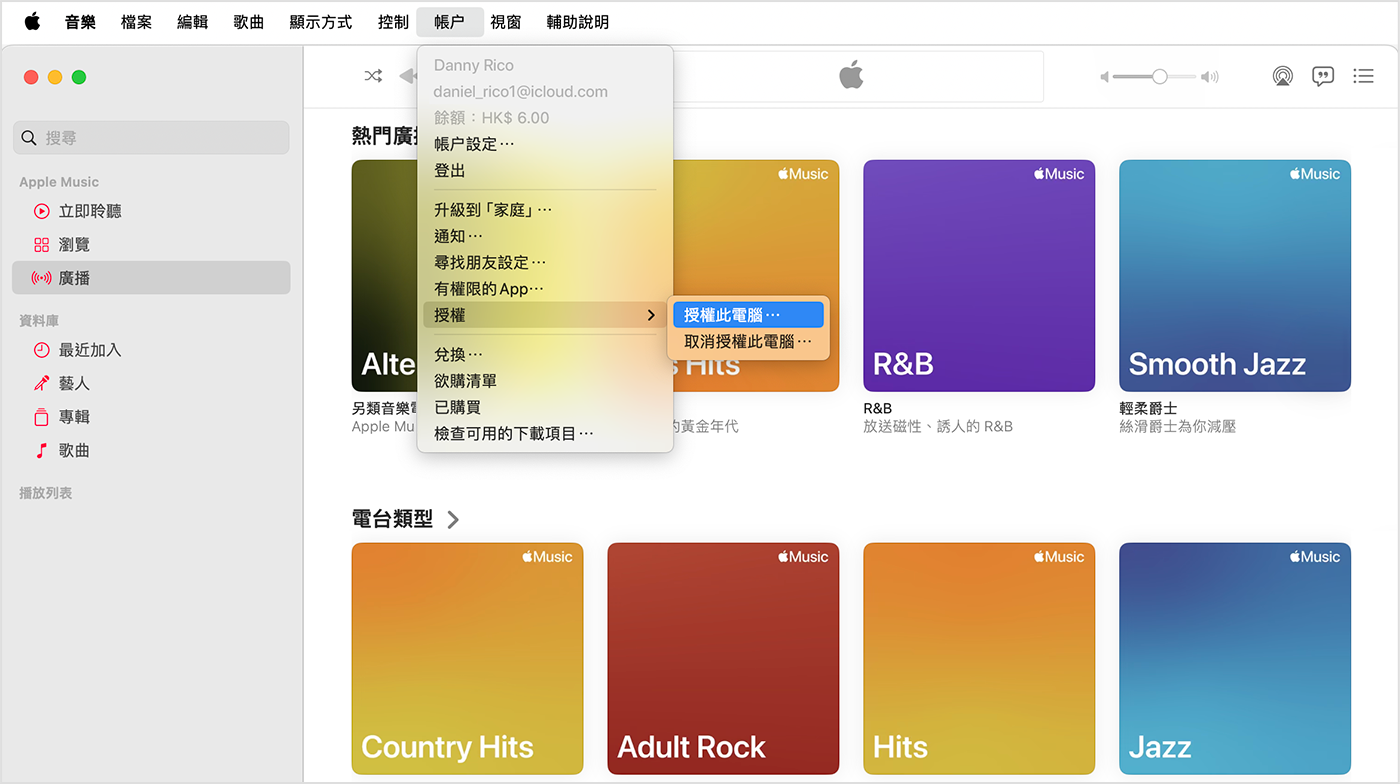The width and height of the screenshot is (1400, 784).
Task: Open the 輔助說明 menu
Action: click(x=577, y=22)
